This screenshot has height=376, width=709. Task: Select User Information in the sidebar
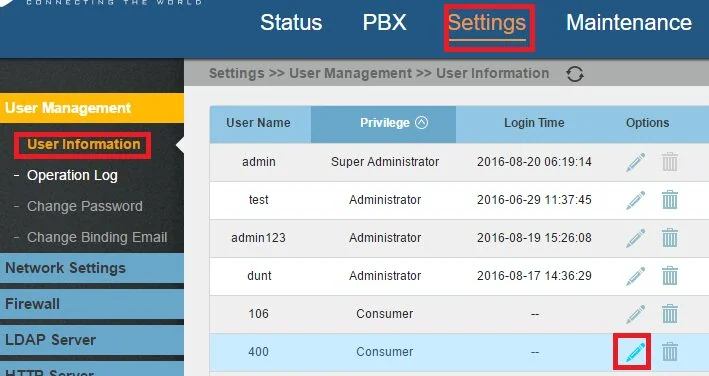pos(84,144)
